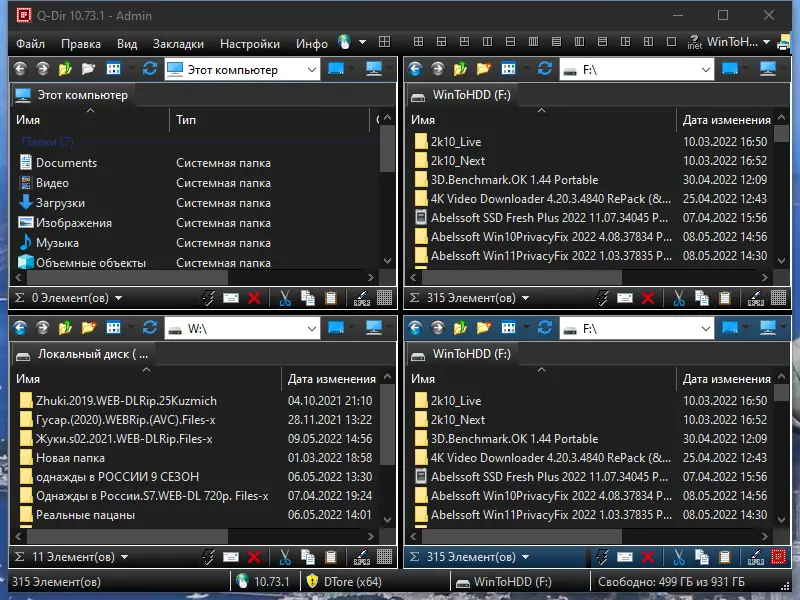Viewport: 800px width, 600px height.
Task: Open Вид menu
Action: tap(127, 44)
